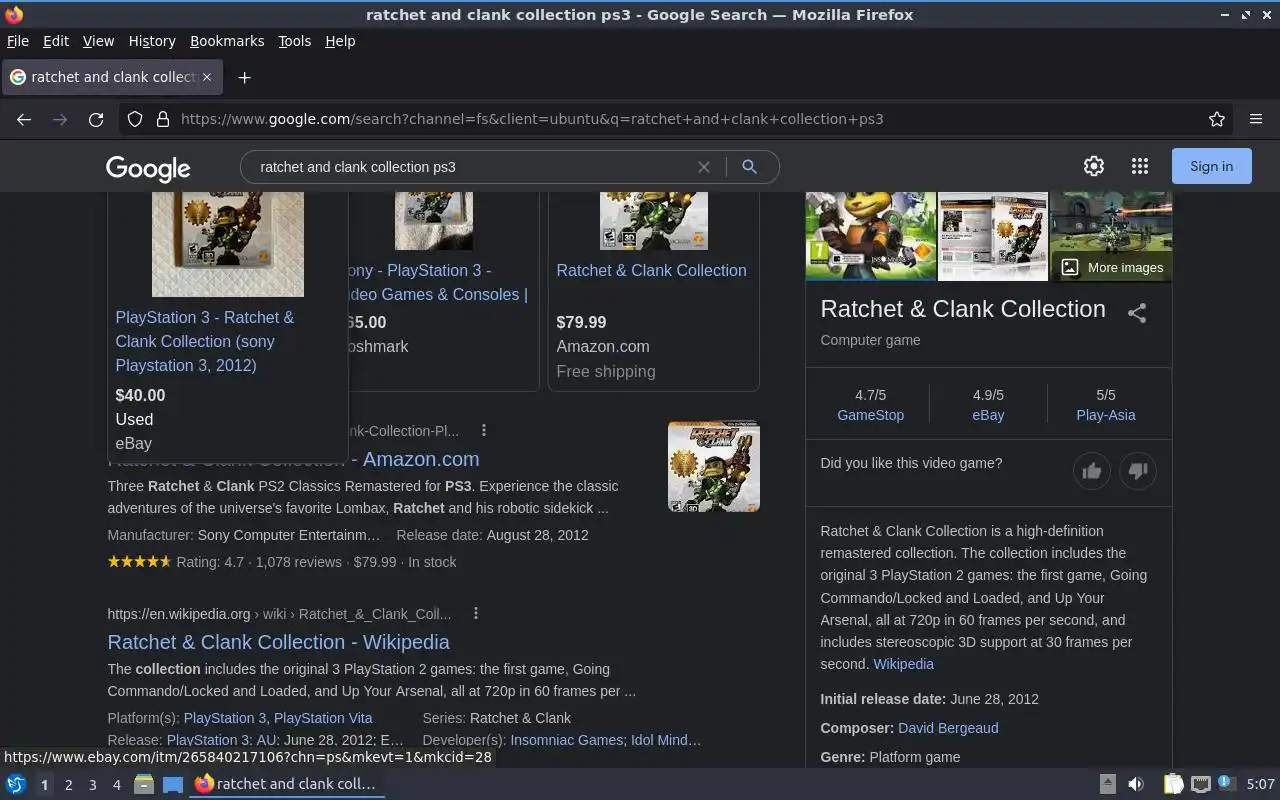The height and width of the screenshot is (800, 1280).
Task: Open the Amazon result game cover thumbnail
Action: (x=714, y=466)
